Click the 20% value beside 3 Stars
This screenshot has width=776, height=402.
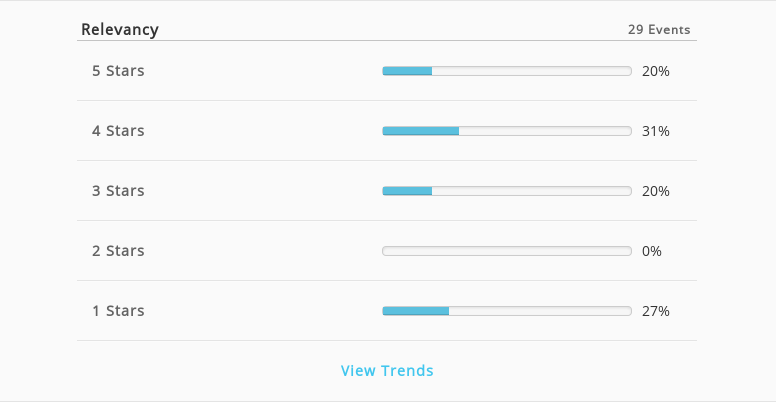[x=656, y=191]
